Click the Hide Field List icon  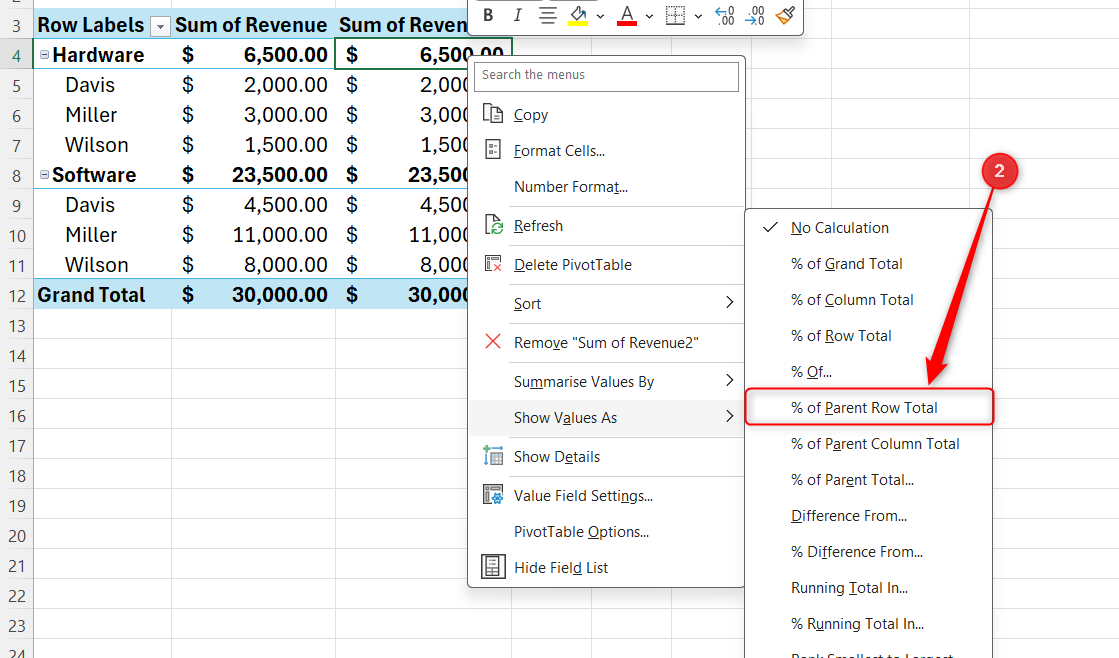coord(493,567)
